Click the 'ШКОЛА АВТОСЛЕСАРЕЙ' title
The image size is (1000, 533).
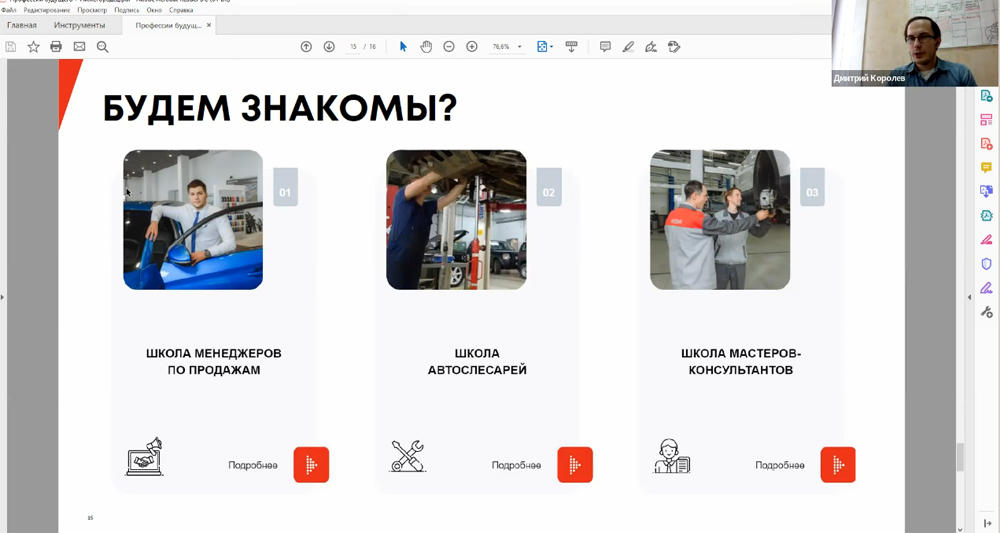point(477,361)
